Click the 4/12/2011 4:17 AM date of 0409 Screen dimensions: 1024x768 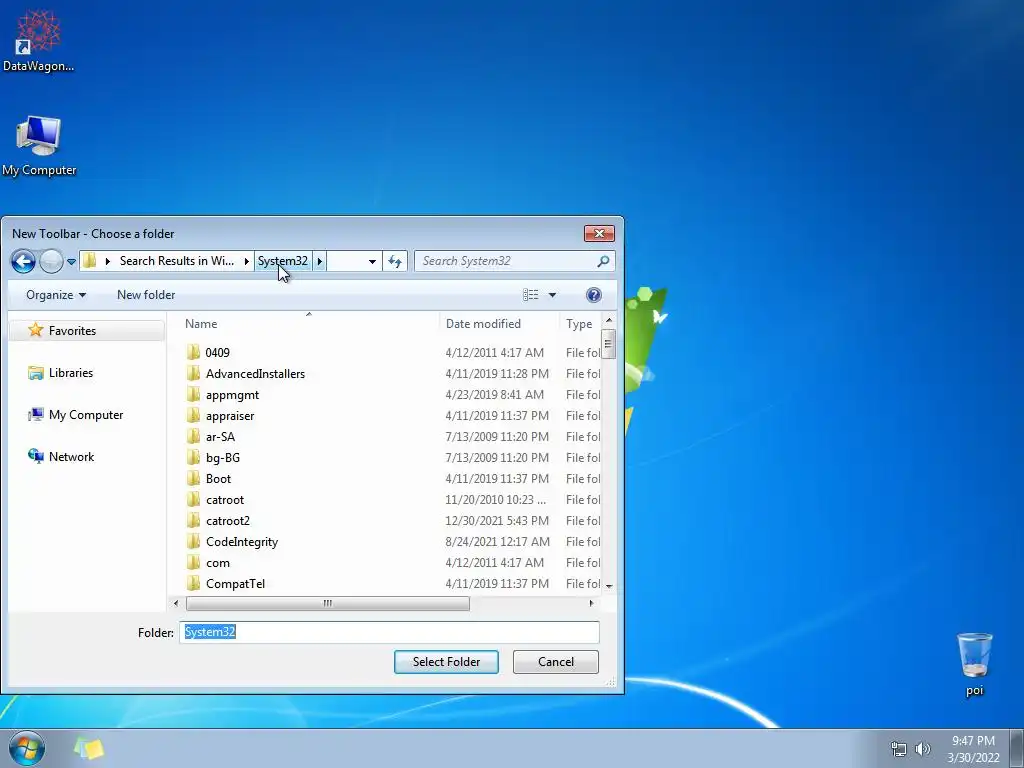point(494,353)
